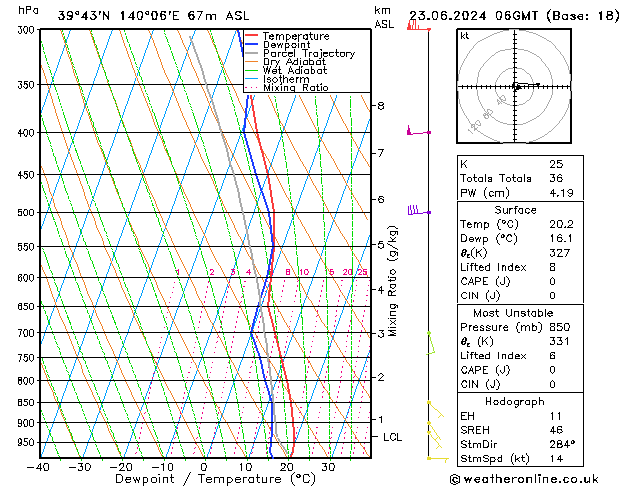Click the EH value '11'
Image resolution: width=629 pixels, height=486 pixels.
[556, 416]
